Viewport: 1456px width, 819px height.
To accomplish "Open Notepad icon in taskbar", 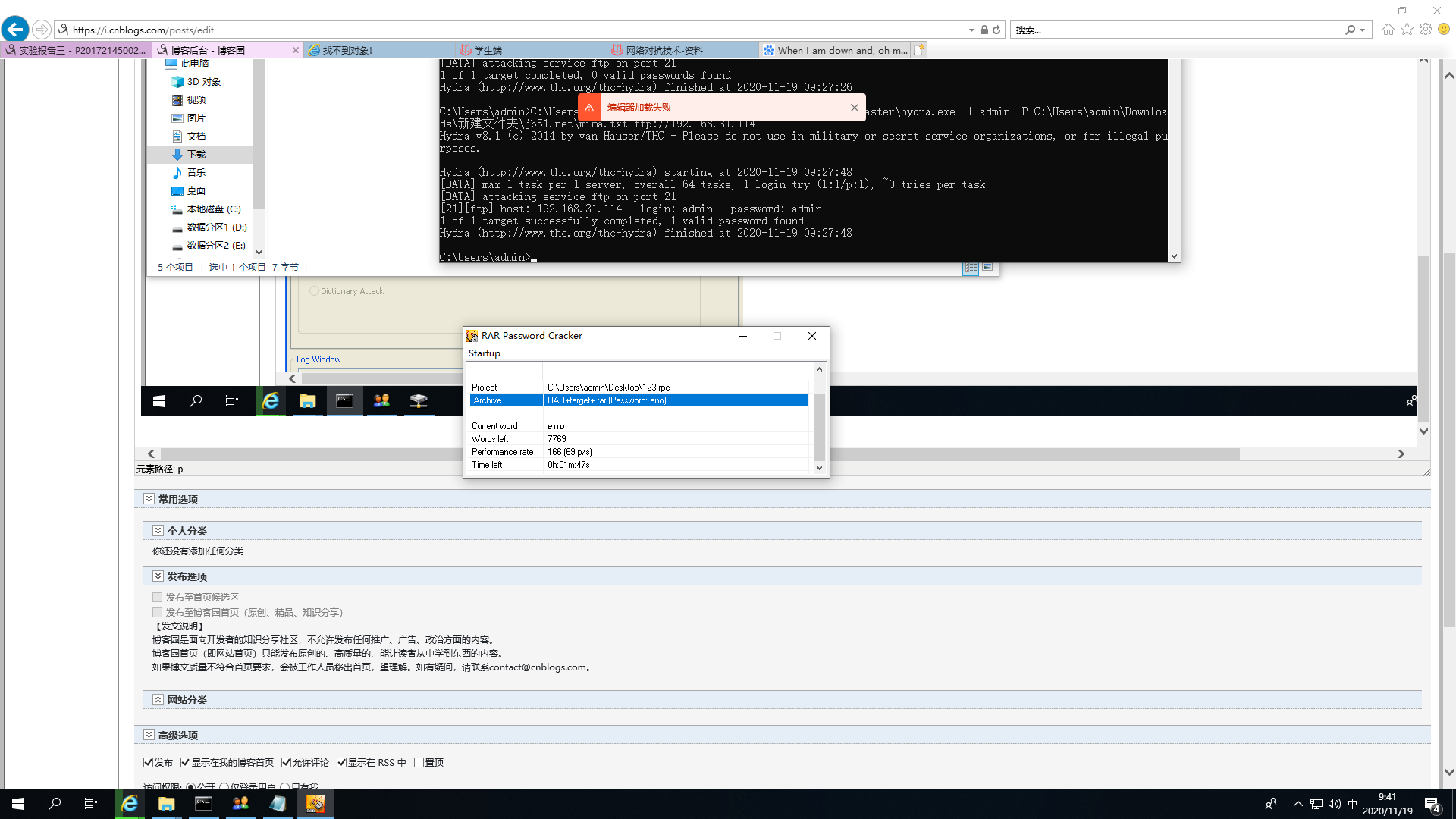I will (278, 803).
